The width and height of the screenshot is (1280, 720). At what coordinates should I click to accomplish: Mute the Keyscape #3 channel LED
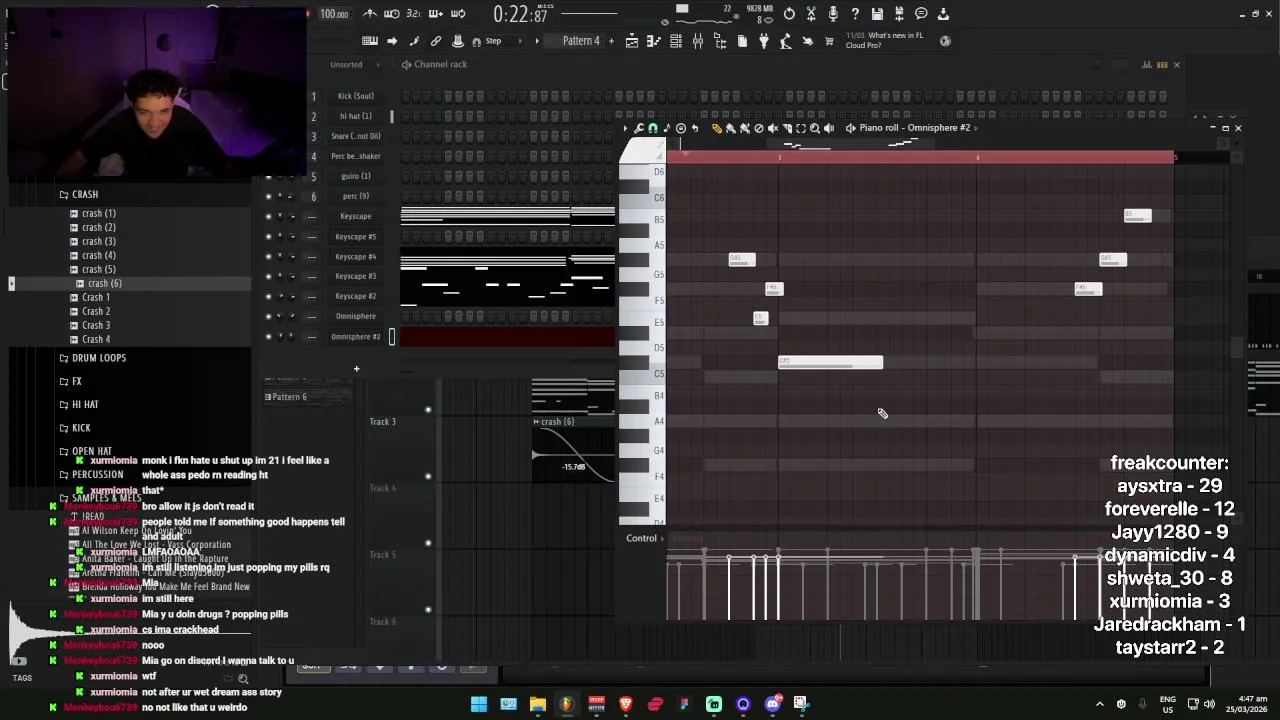click(268, 276)
